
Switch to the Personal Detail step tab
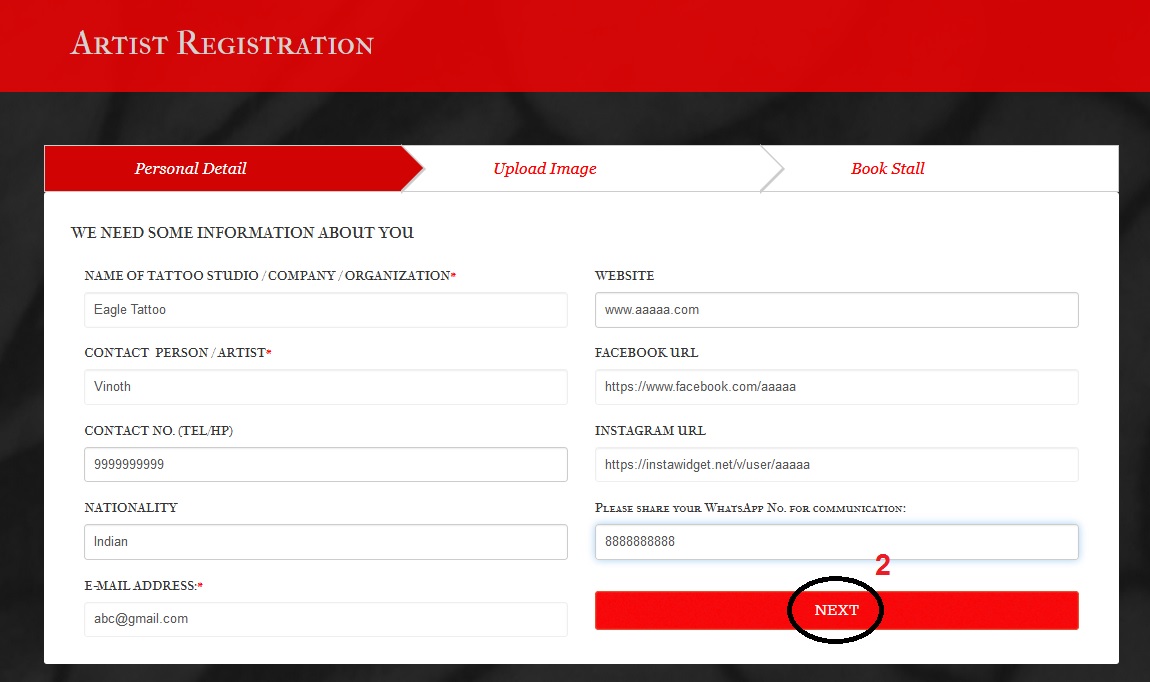click(191, 168)
